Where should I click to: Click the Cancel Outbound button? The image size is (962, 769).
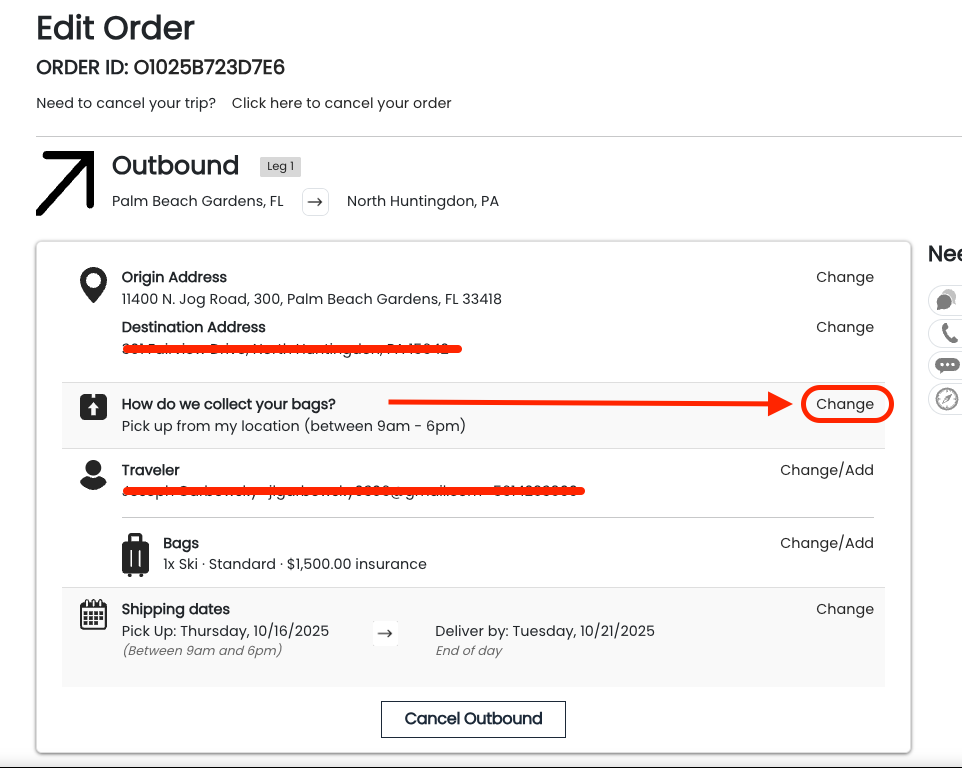click(x=473, y=719)
